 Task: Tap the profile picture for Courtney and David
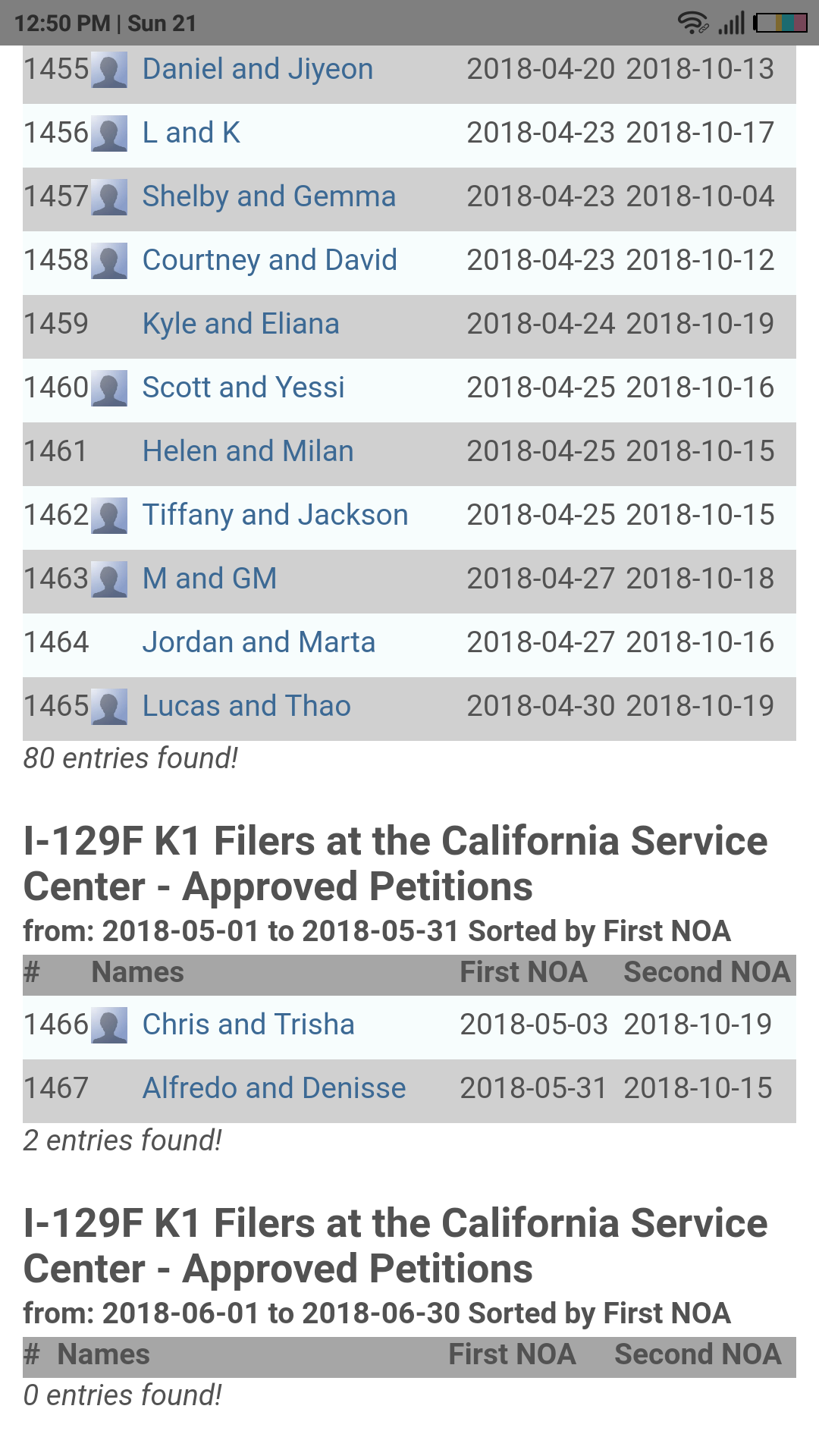coord(109,261)
